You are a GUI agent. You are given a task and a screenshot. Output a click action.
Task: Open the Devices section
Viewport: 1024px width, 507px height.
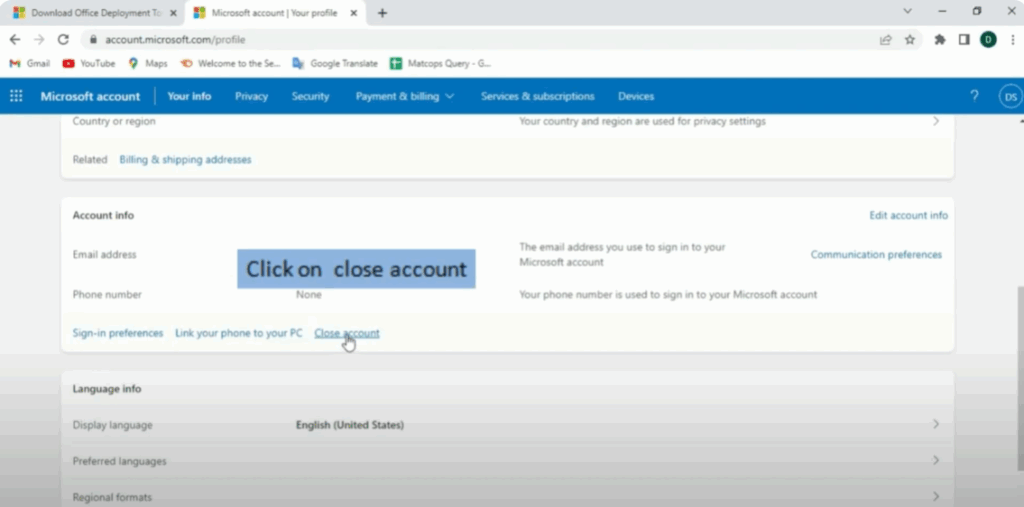[636, 96]
